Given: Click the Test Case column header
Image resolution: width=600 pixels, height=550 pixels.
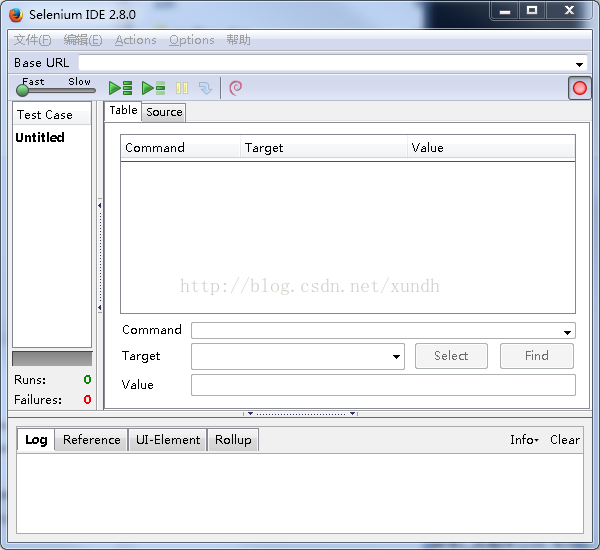Looking at the screenshot, I should (52, 115).
